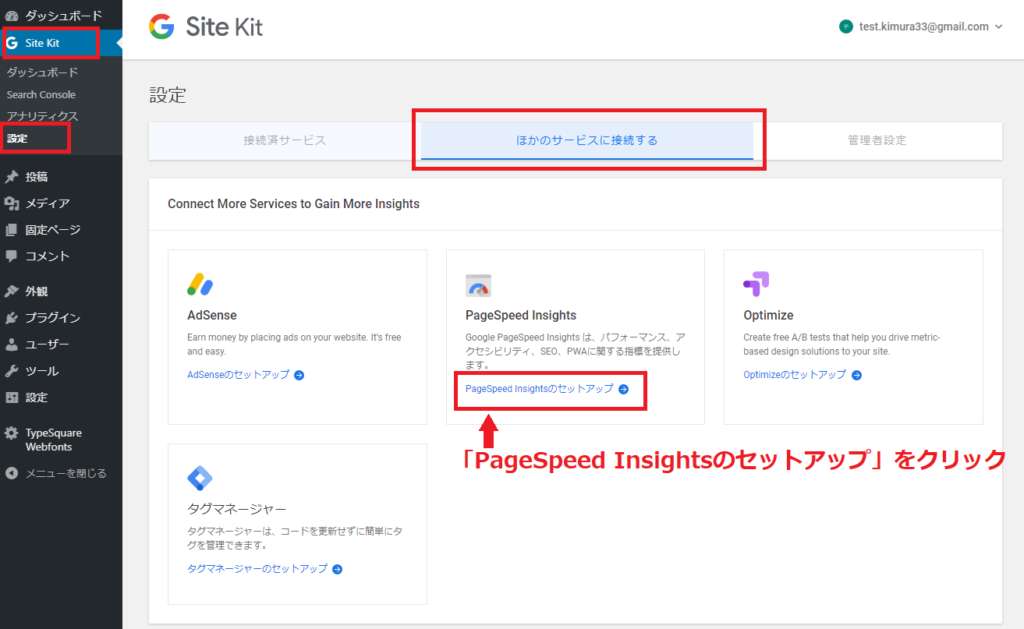Screen dimensions: 1024x629
Task: Click the Google G logo in header
Action: point(161,27)
